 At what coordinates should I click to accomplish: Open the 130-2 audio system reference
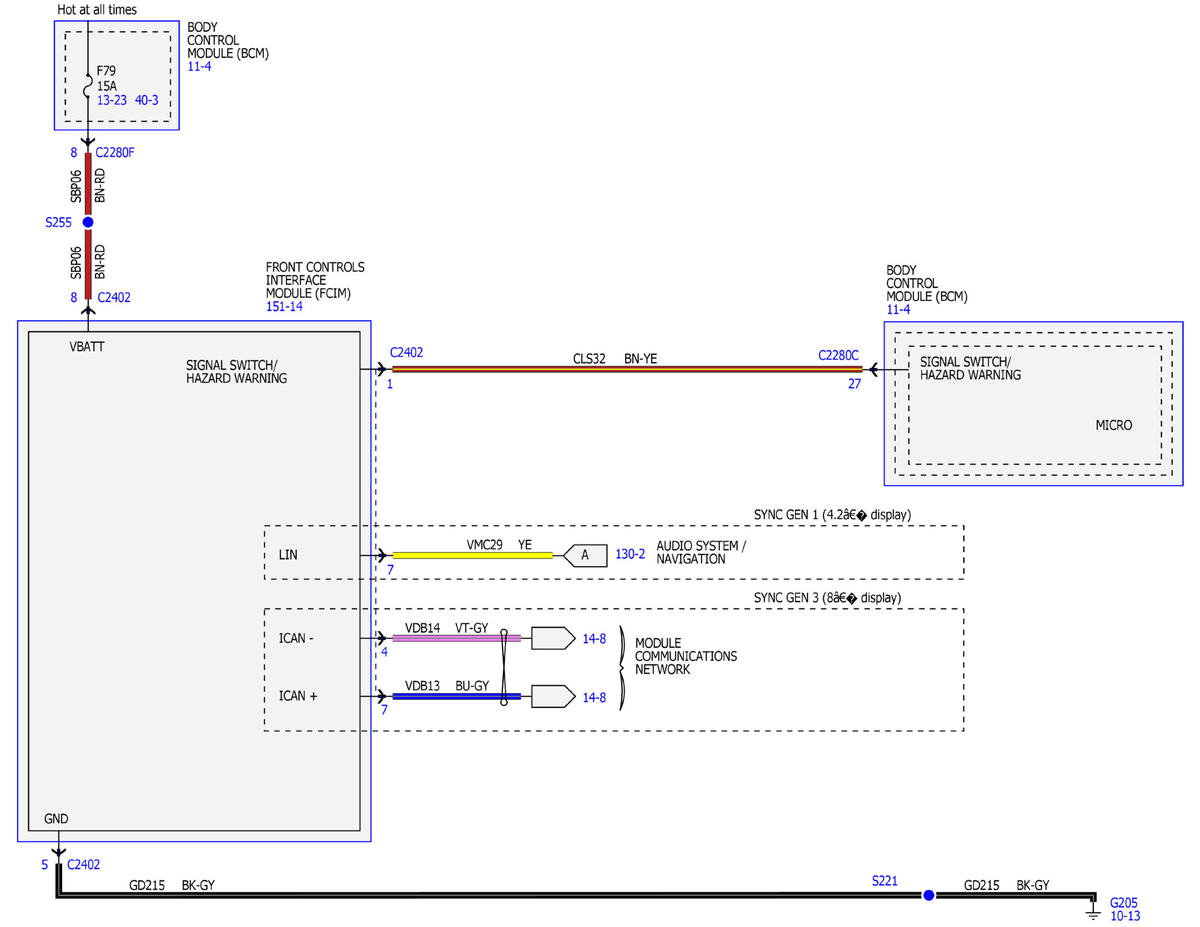point(629,553)
